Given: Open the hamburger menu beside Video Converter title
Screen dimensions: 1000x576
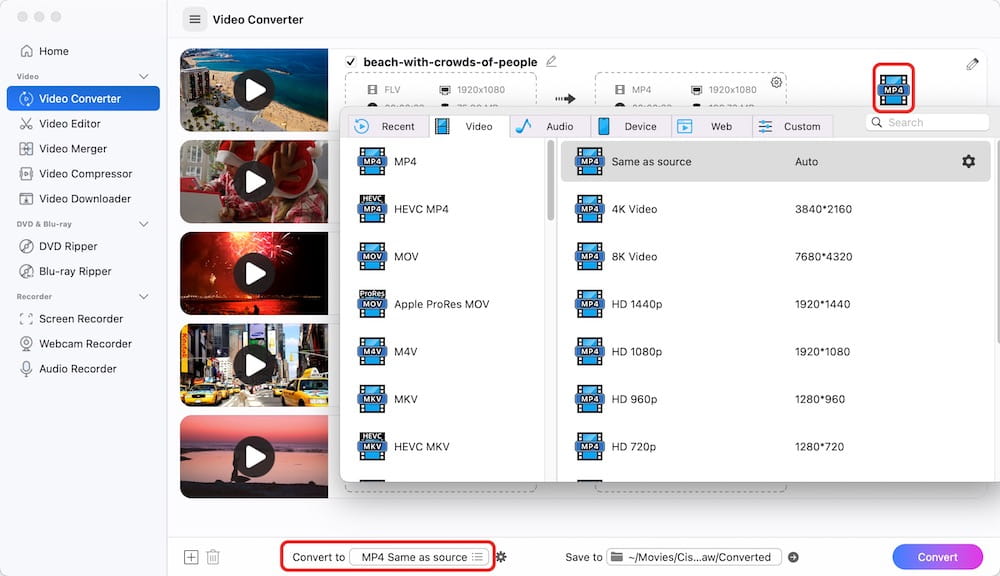Looking at the screenshot, I should coord(195,19).
